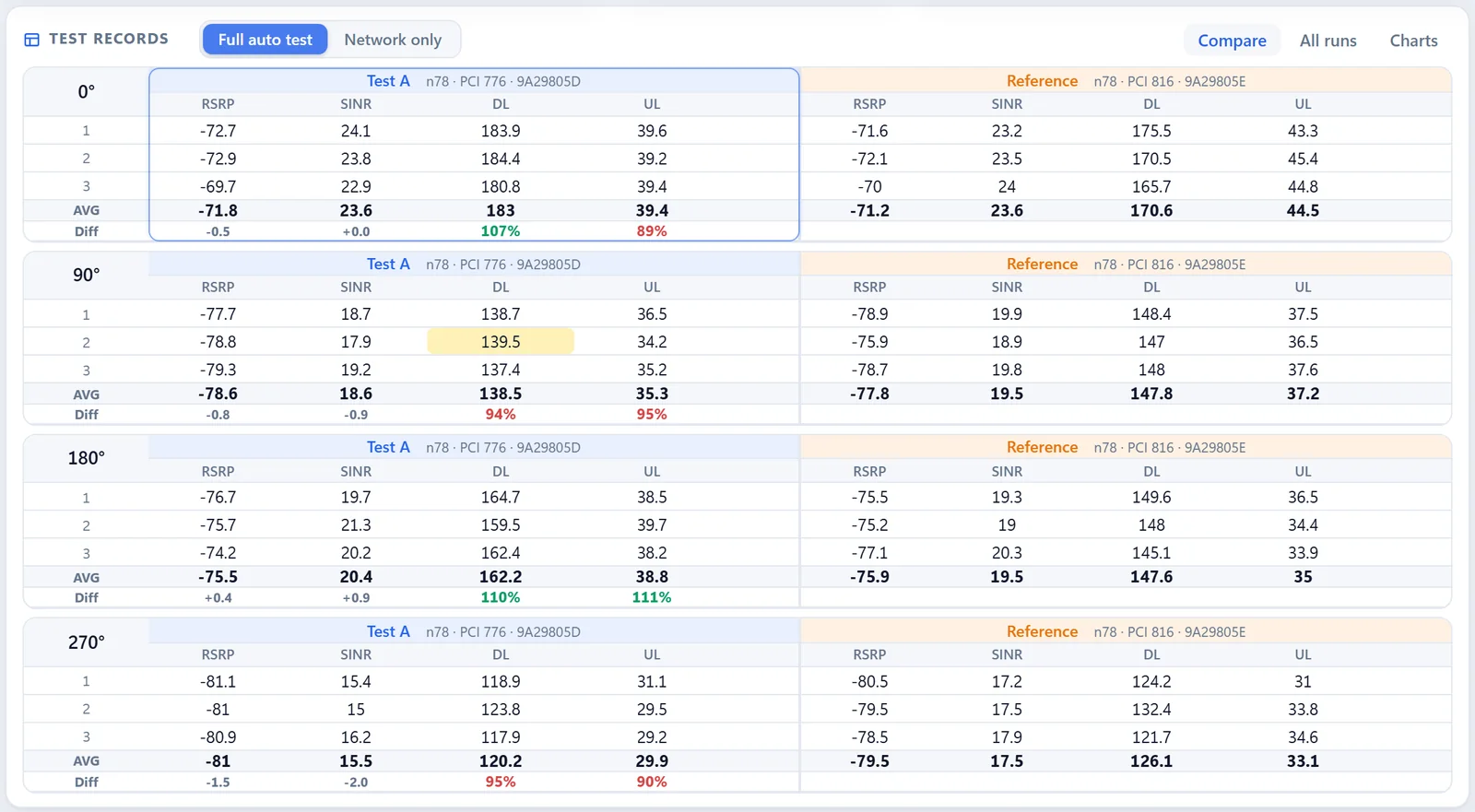Viewport: 1475px width, 812px height.
Task: Click SINR diff value -2.0
Action: [356, 783]
